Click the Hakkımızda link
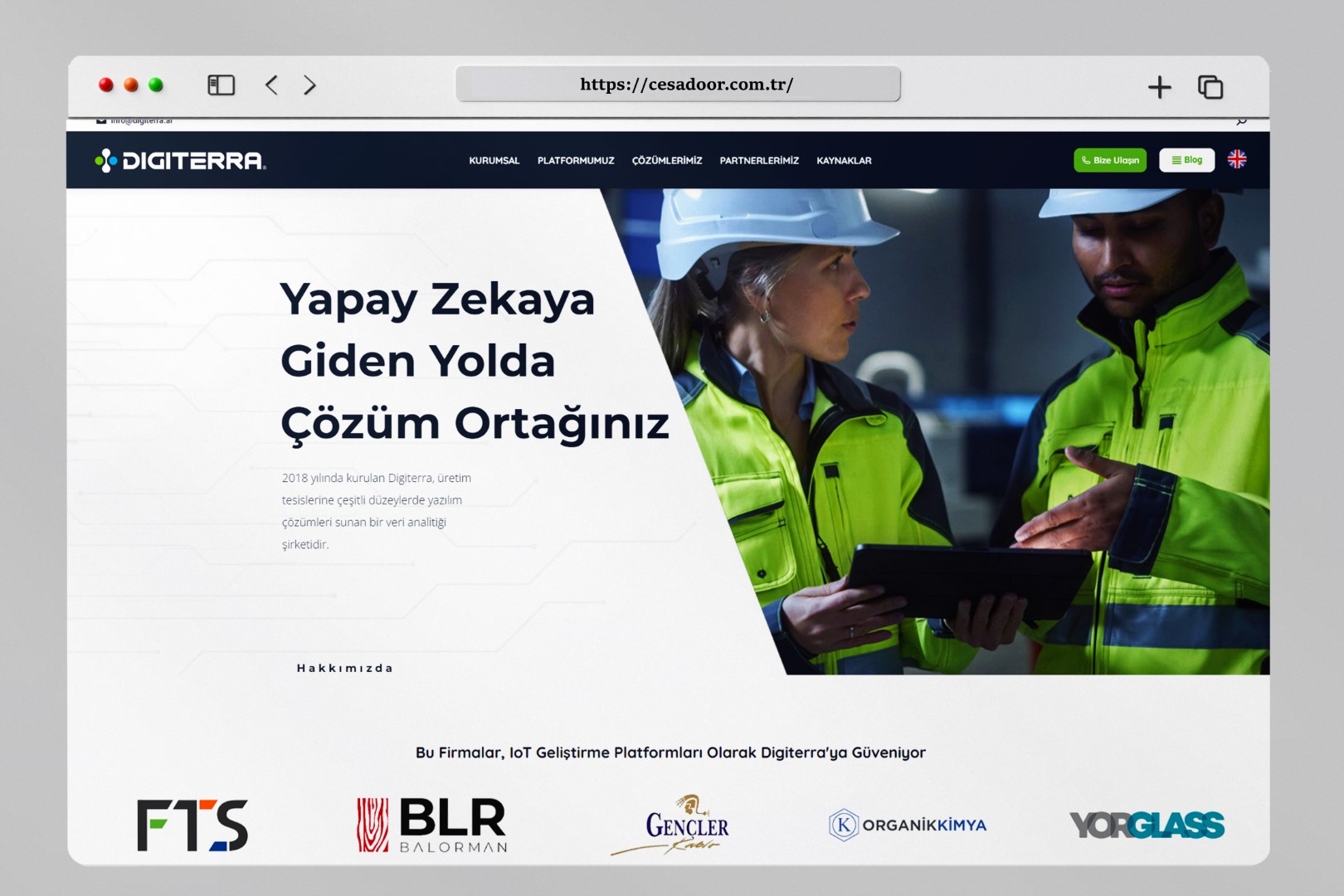 pyautogui.click(x=345, y=668)
